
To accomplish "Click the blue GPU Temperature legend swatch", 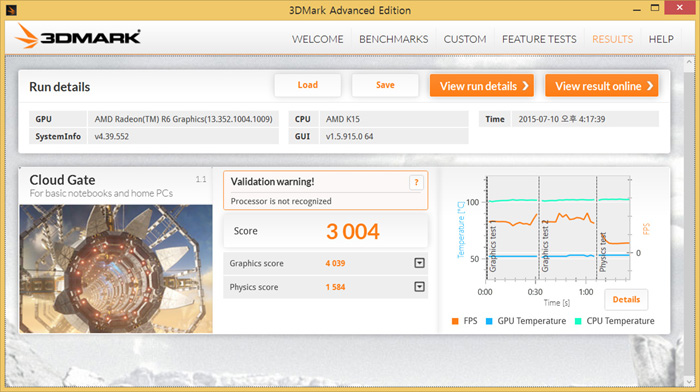I will pyautogui.click(x=489, y=321).
